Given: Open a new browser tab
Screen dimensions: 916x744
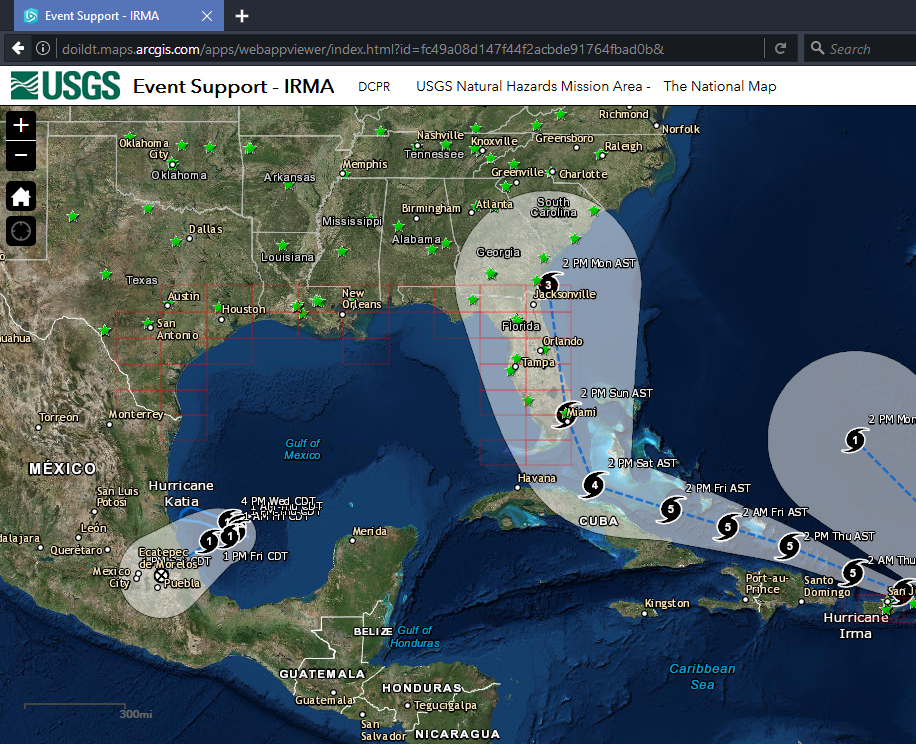Looking at the screenshot, I should [x=242, y=16].
